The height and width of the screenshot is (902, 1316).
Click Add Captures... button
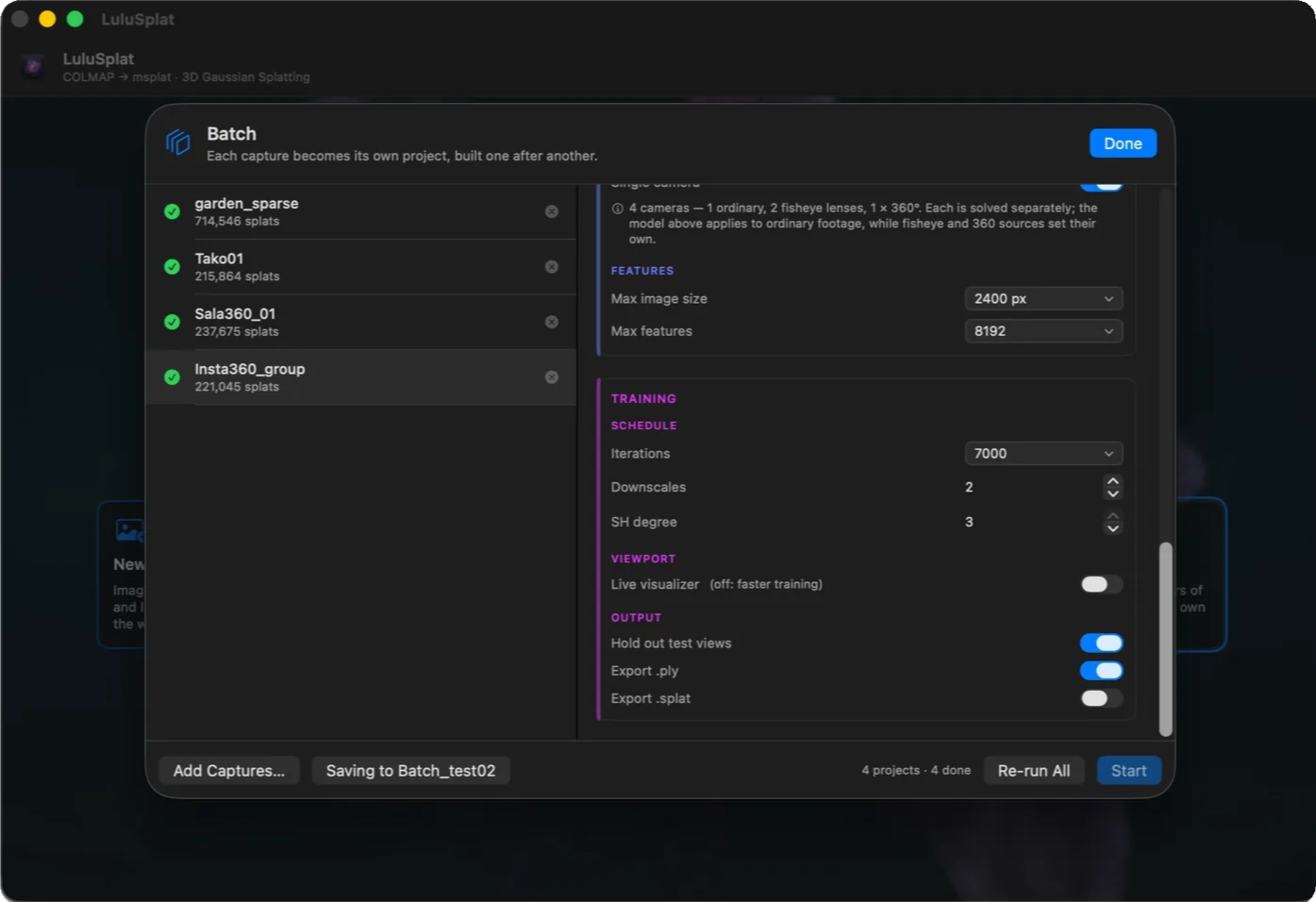coord(229,771)
